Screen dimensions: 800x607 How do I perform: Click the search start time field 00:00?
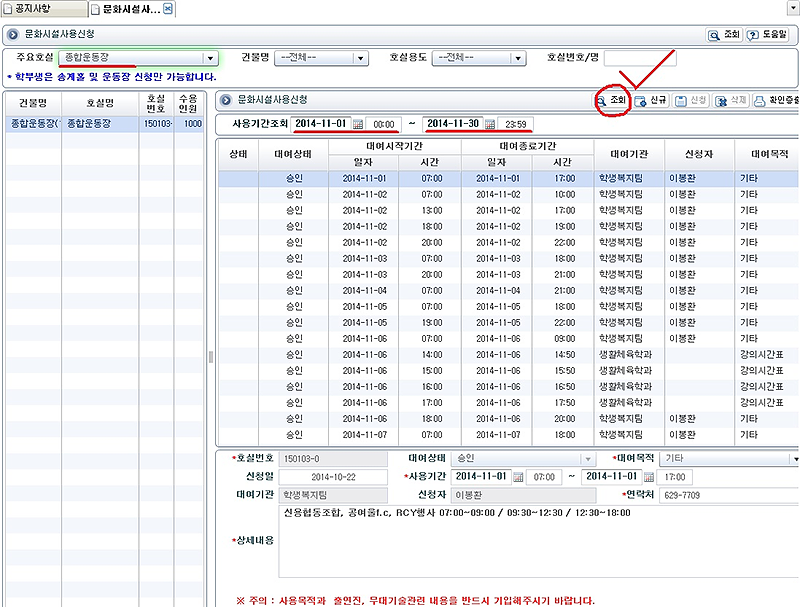tap(383, 124)
